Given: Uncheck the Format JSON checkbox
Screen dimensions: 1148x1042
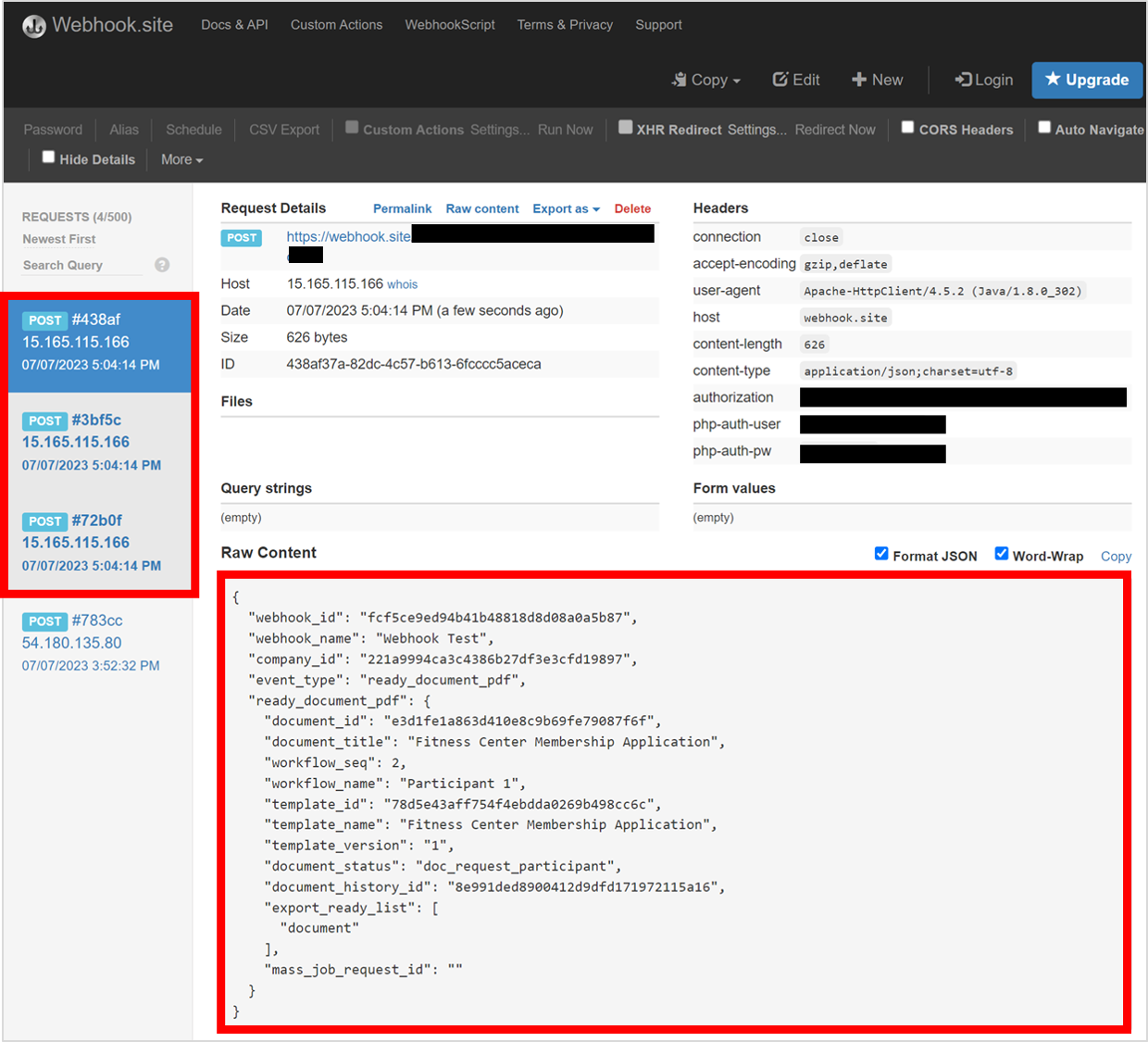Looking at the screenshot, I should pyautogui.click(x=881, y=553).
